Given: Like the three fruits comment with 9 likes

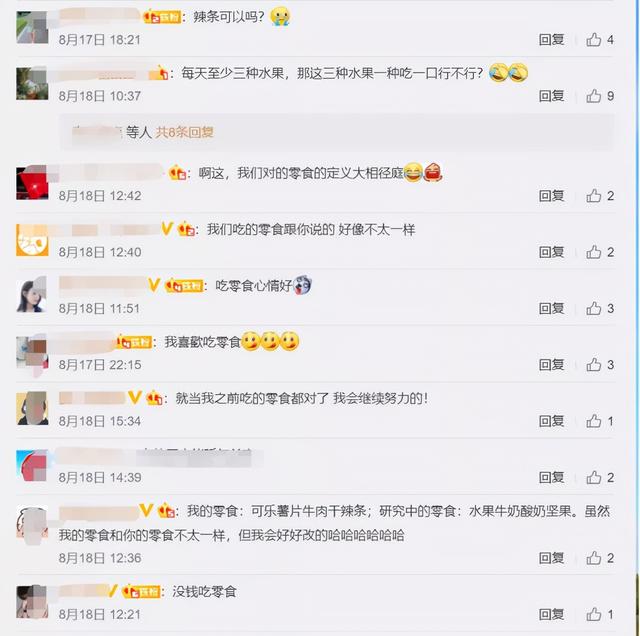Looking at the screenshot, I should pyautogui.click(x=599, y=96).
